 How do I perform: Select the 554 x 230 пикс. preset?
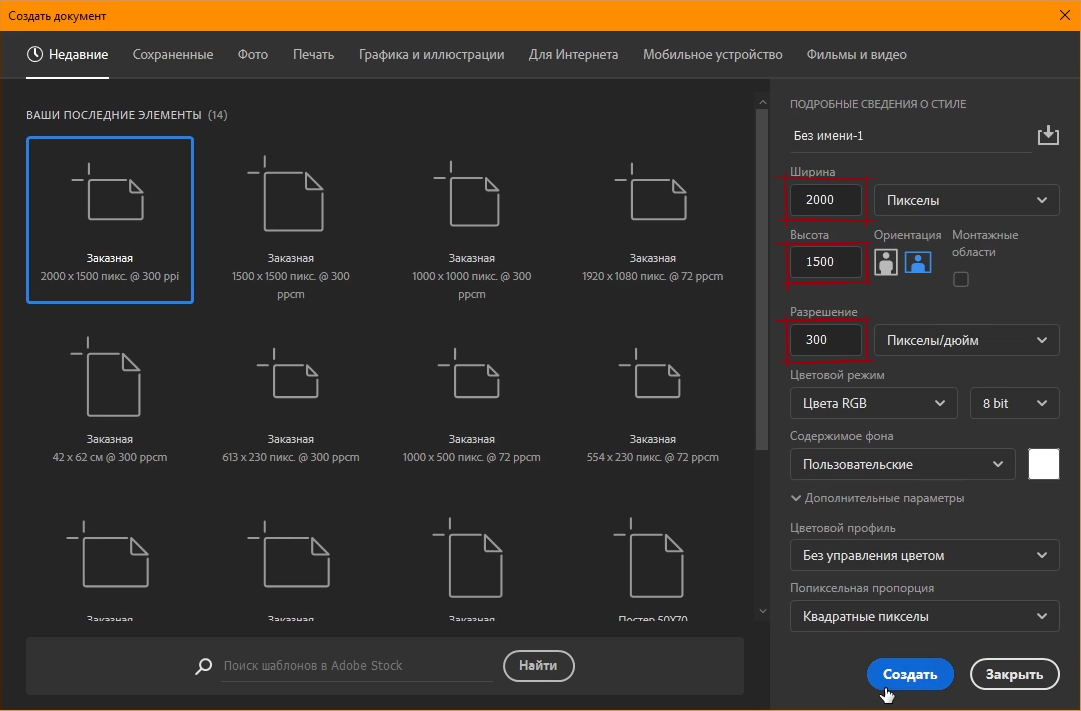coord(652,400)
